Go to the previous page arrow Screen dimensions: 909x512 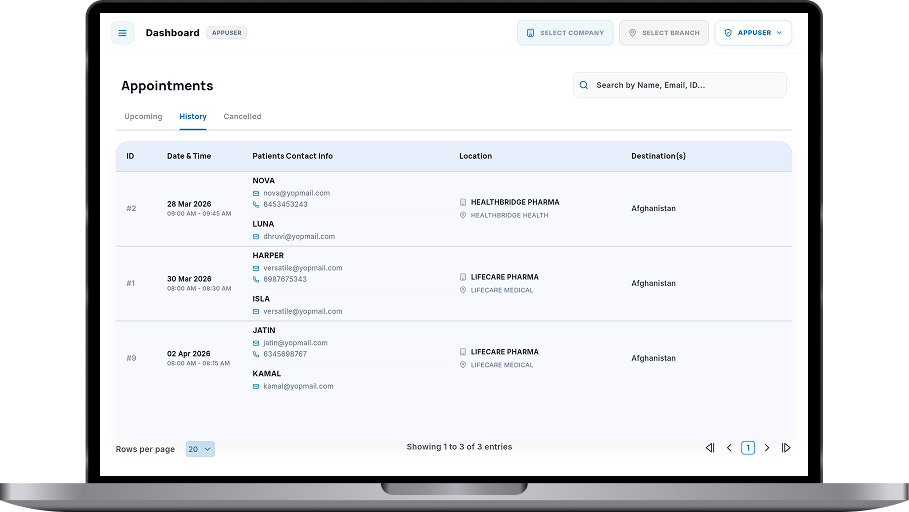tap(729, 448)
